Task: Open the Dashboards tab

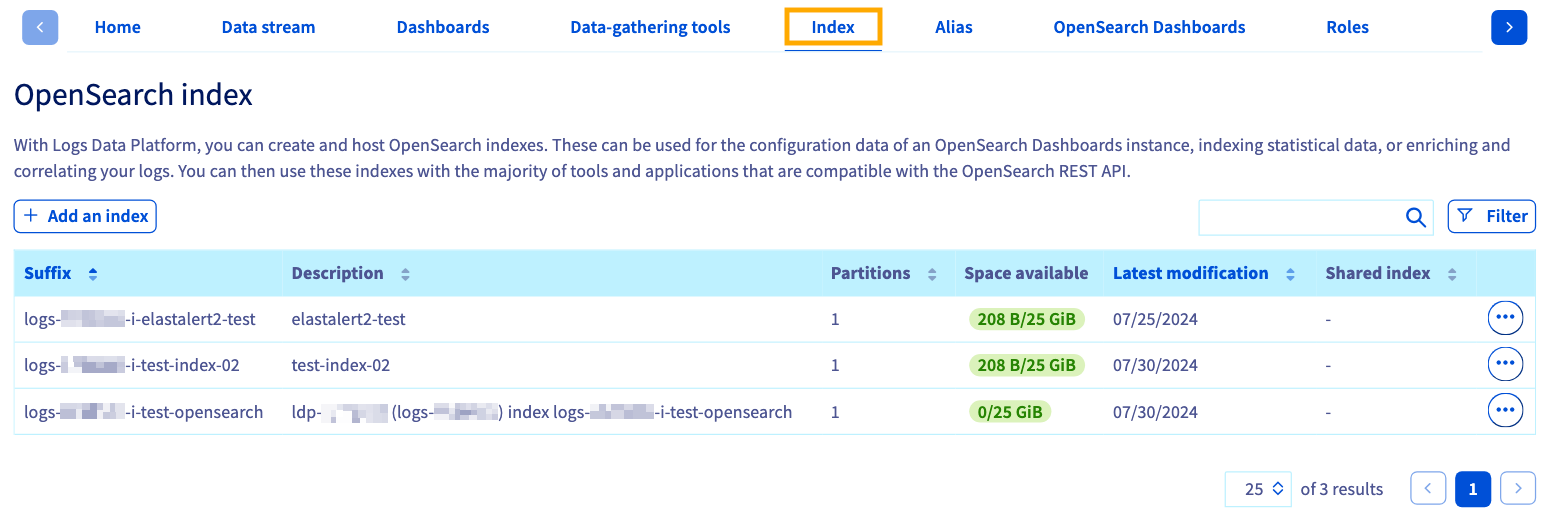Action: pyautogui.click(x=443, y=27)
